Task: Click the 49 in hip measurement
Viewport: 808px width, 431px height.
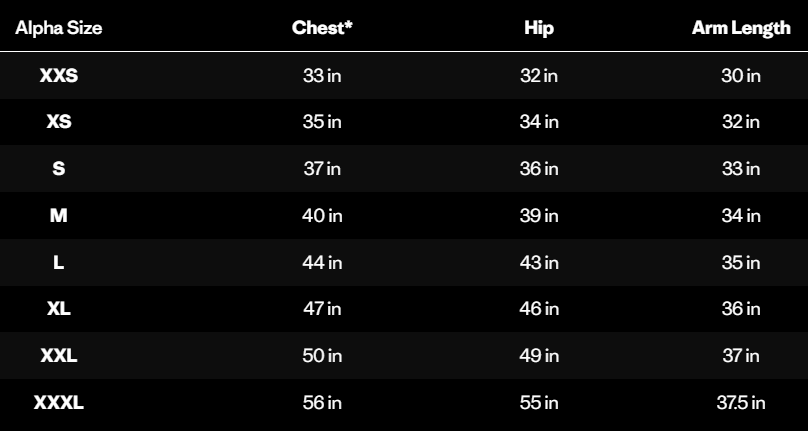Action: (539, 356)
